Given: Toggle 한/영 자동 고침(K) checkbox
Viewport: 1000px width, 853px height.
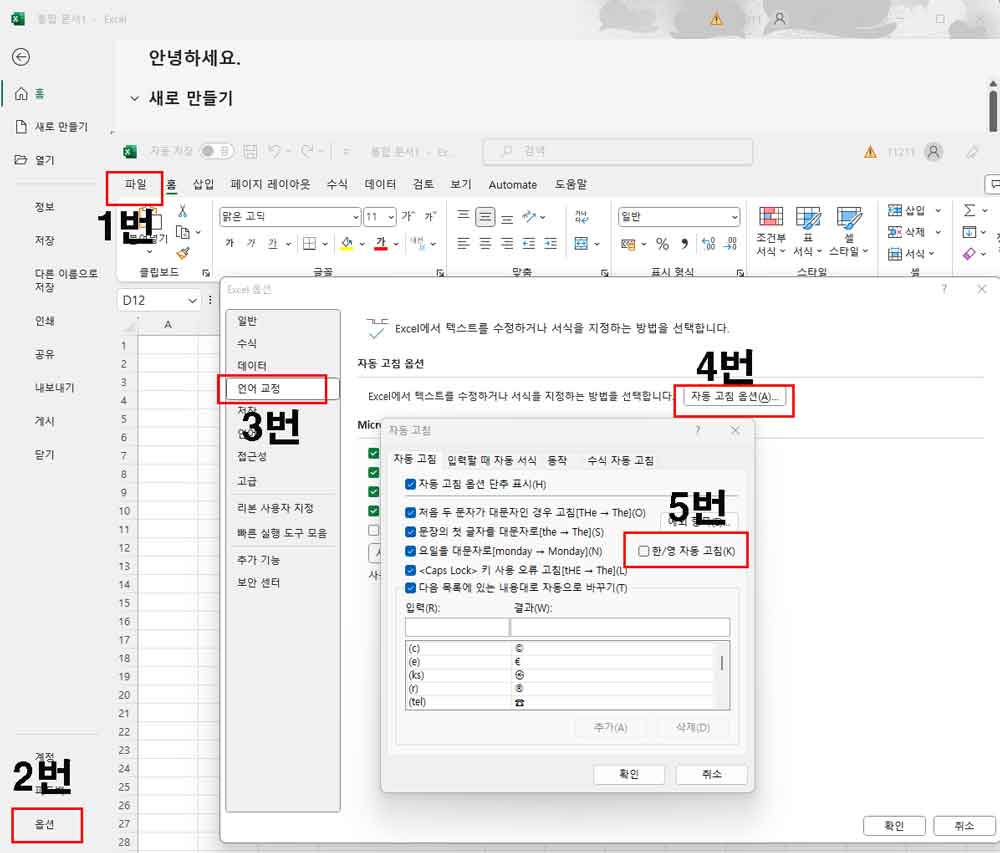Looking at the screenshot, I should coord(643,551).
